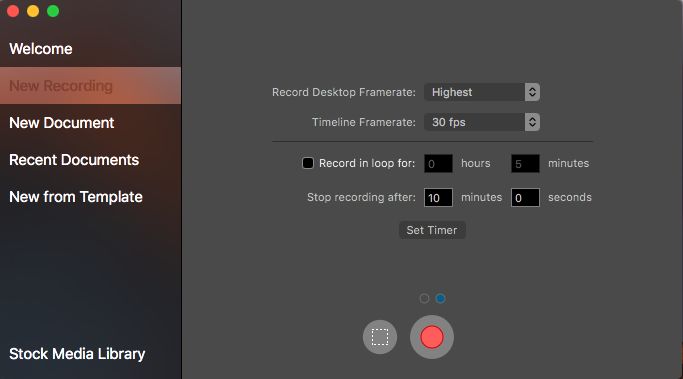
Task: Open the Timeline Framerate 30 fps dropdown
Action: [x=482, y=122]
